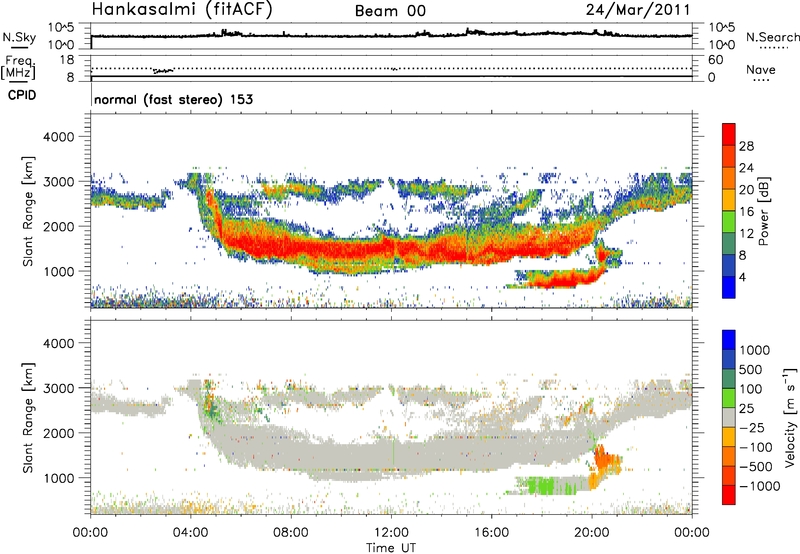This screenshot has height=554, width=800.
Task: Click the 04:00 time tick label
Action: pos(191,533)
